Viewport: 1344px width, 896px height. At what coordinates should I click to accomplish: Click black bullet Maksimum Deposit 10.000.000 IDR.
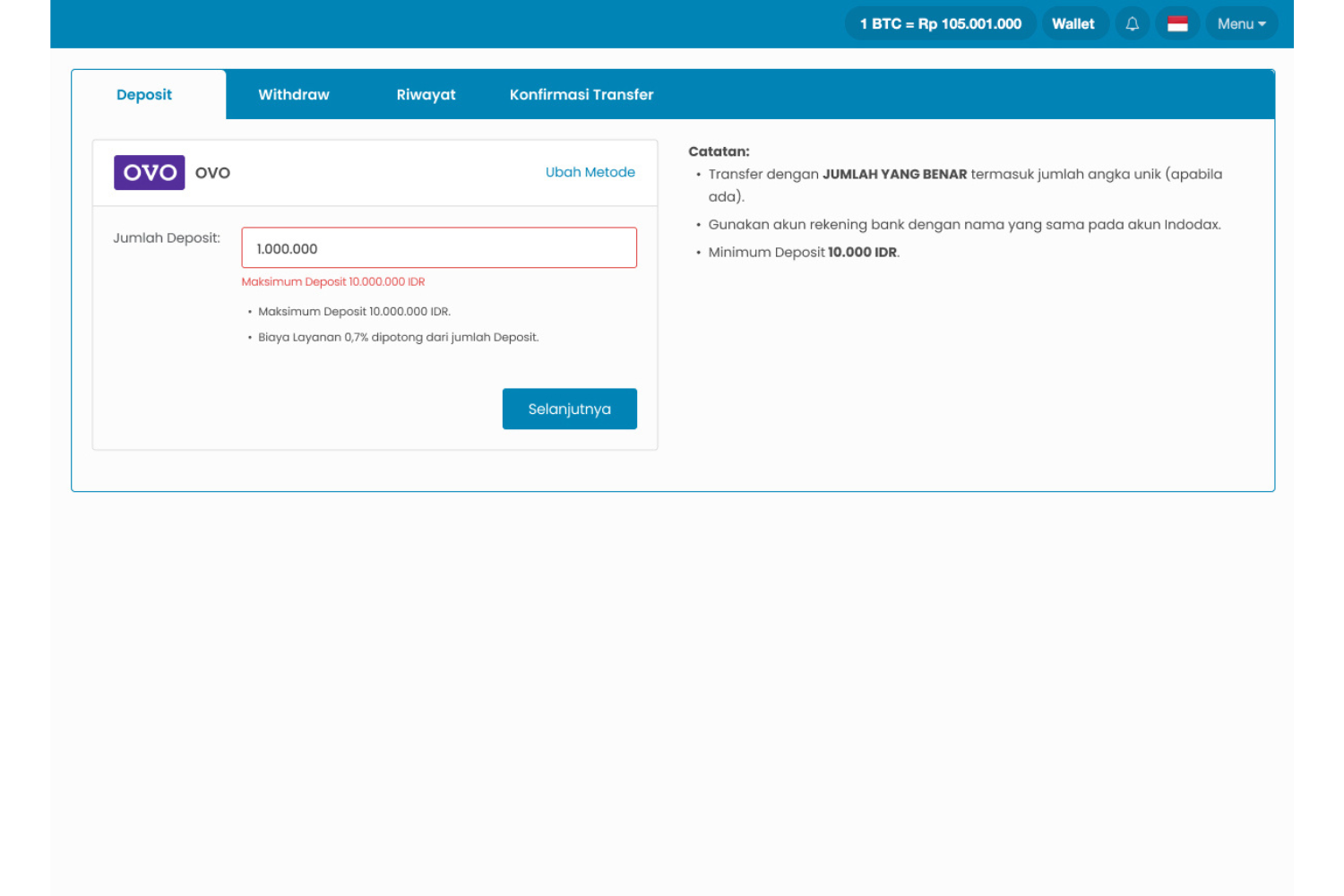pos(355,312)
